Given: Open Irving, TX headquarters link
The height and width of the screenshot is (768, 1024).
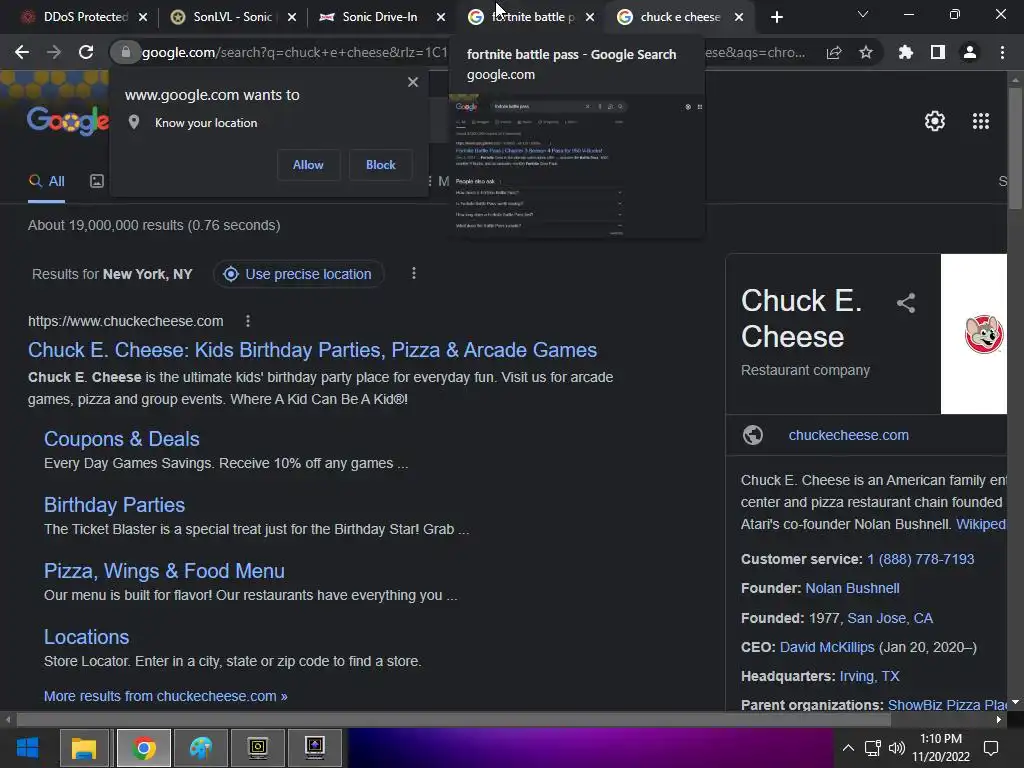Looking at the screenshot, I should pyautogui.click(x=869, y=676).
